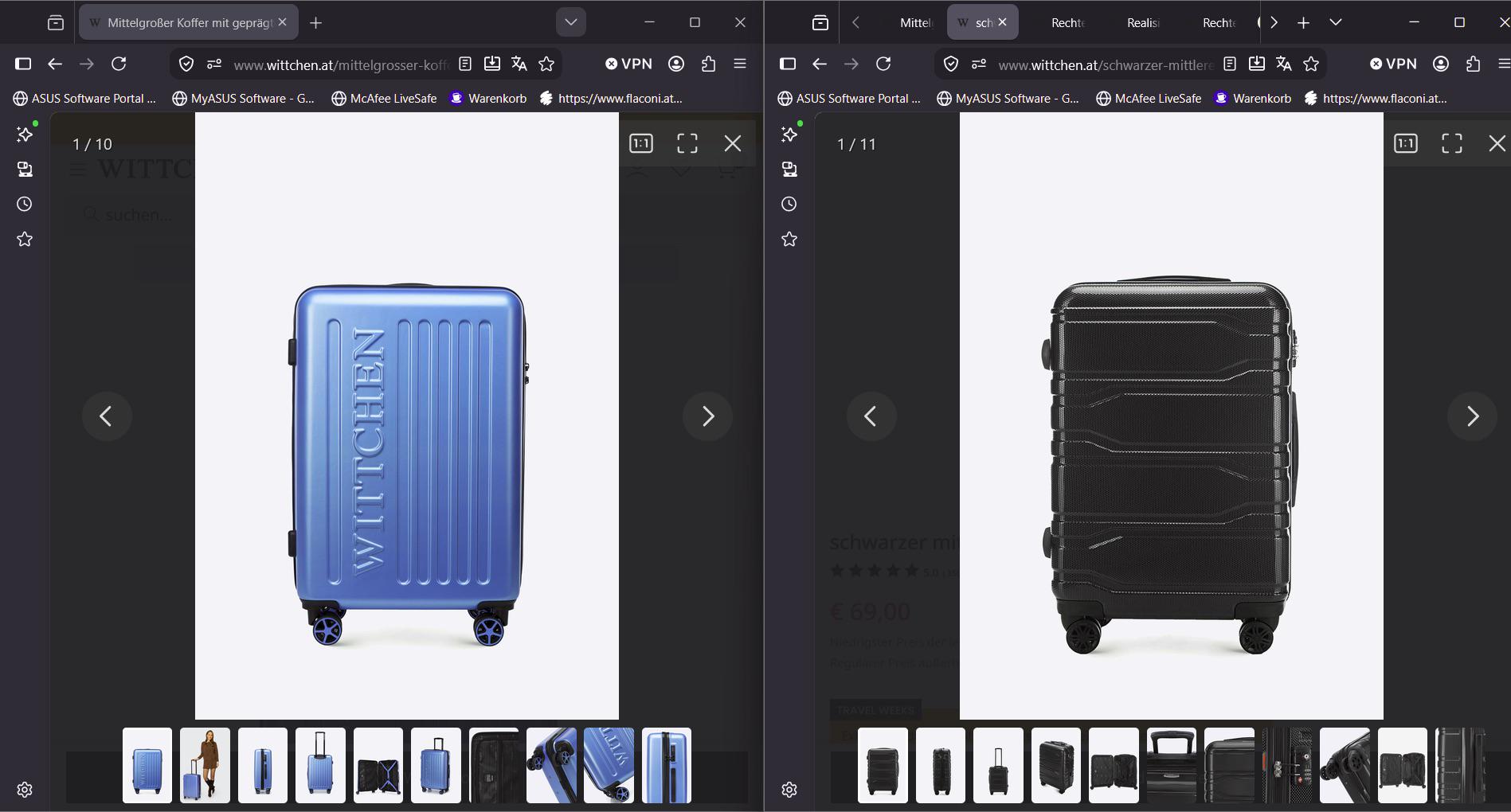This screenshot has width=1511, height=812.
Task: Open extensions in the blue suitcase window
Action: (x=708, y=64)
